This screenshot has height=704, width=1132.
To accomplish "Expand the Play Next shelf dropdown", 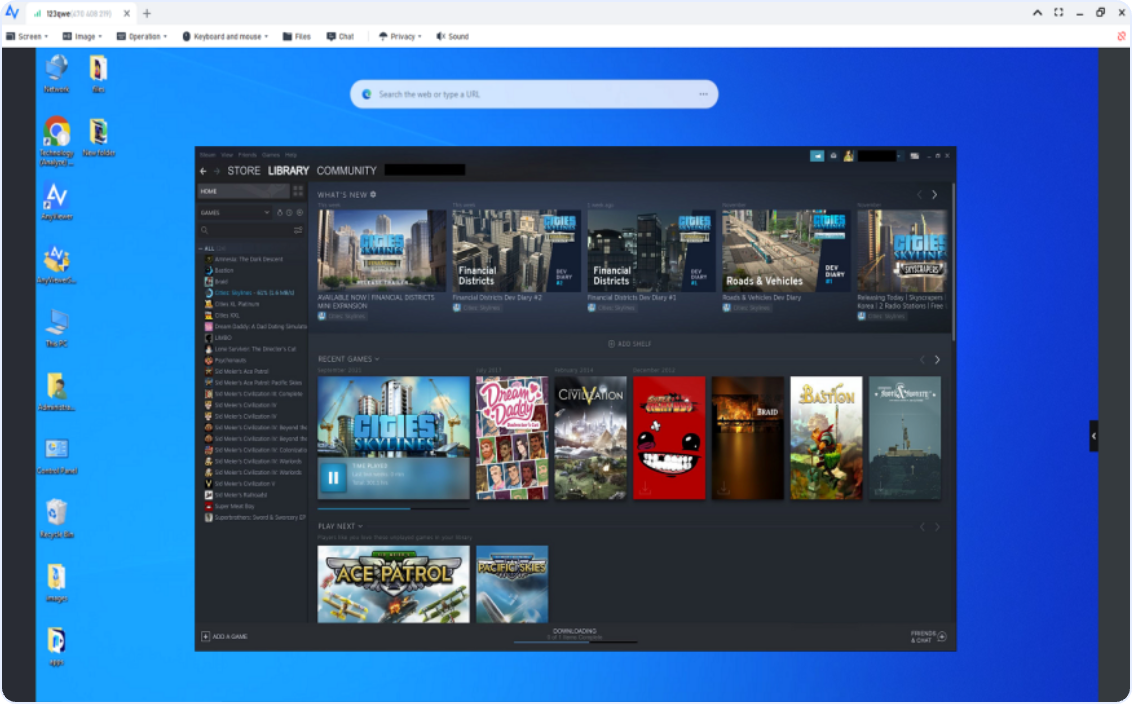I will click(360, 526).
